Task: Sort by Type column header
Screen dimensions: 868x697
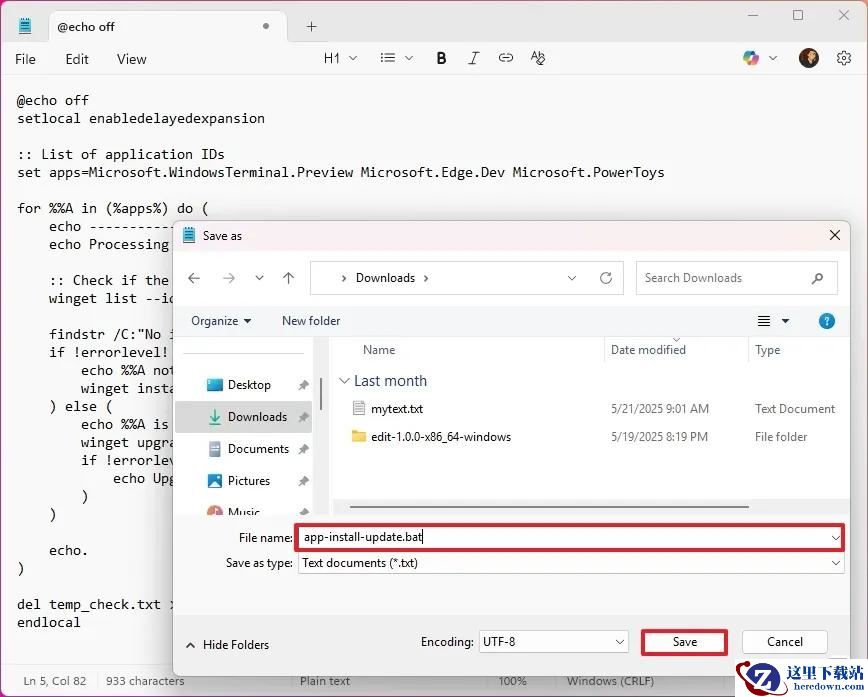Action: (767, 350)
